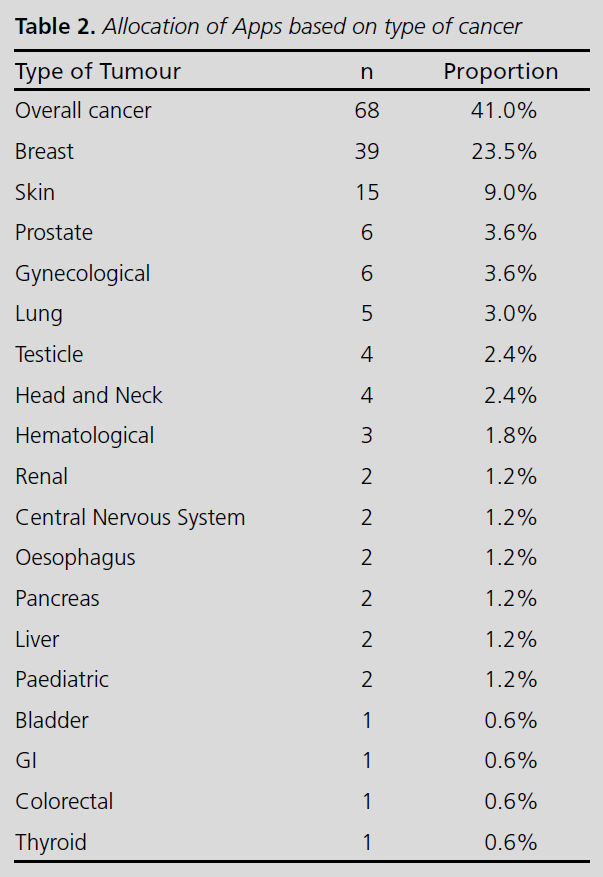Select the 'Skin' row label
The height and width of the screenshot is (877, 603).
click(x=35, y=192)
